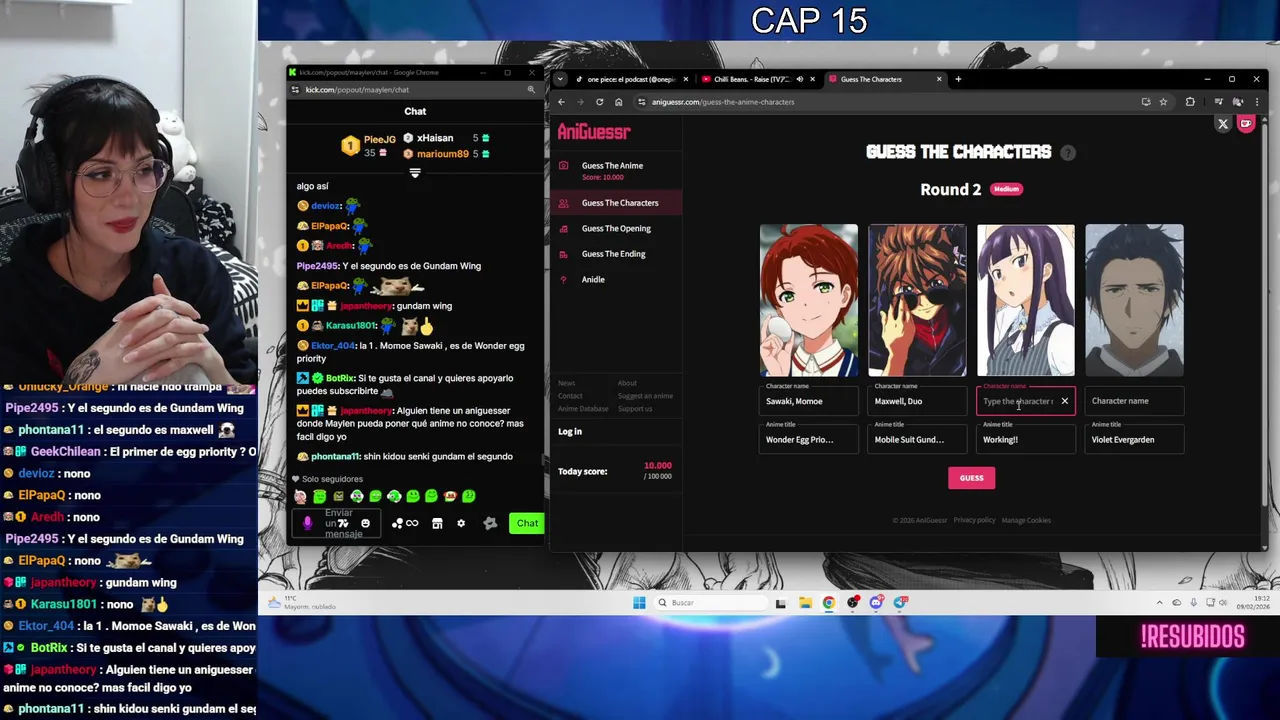Screen dimensions: 1280x720
Task: Open the Manage Cookies footer link
Action: click(x=1026, y=520)
